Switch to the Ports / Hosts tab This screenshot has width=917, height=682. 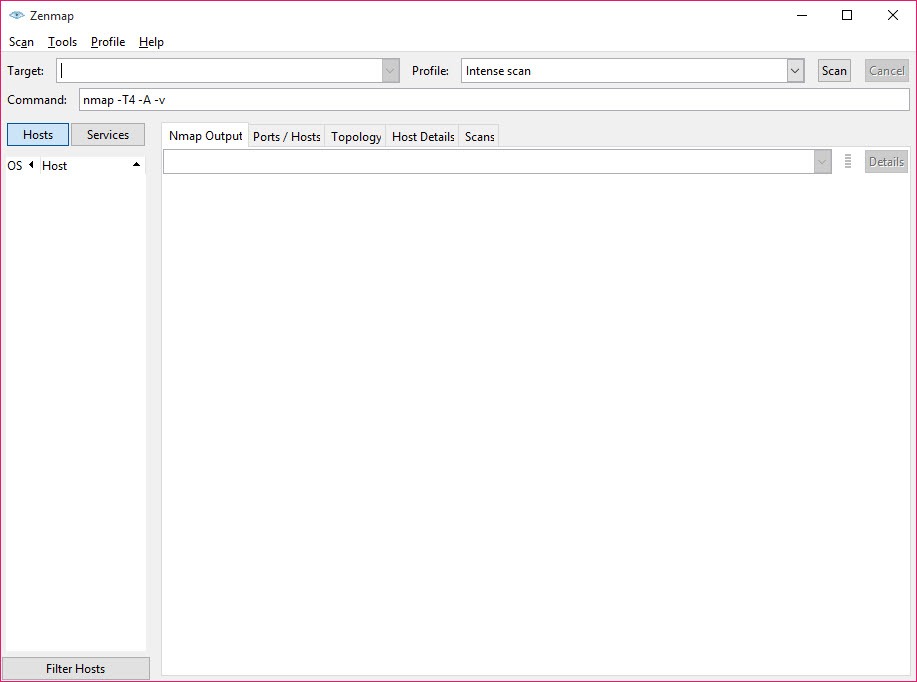click(x=287, y=137)
